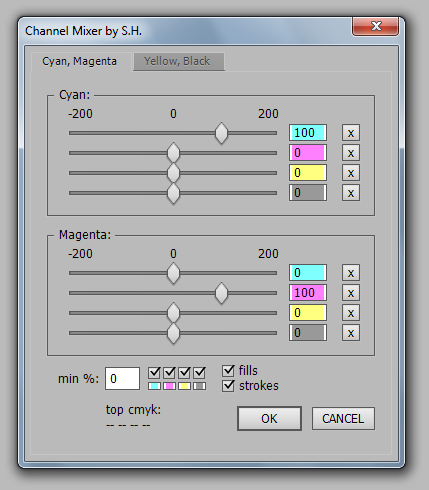Viewport: 429px width, 490px height.
Task: Toggle the checkbox above the gray black swatch
Action: click(199, 373)
